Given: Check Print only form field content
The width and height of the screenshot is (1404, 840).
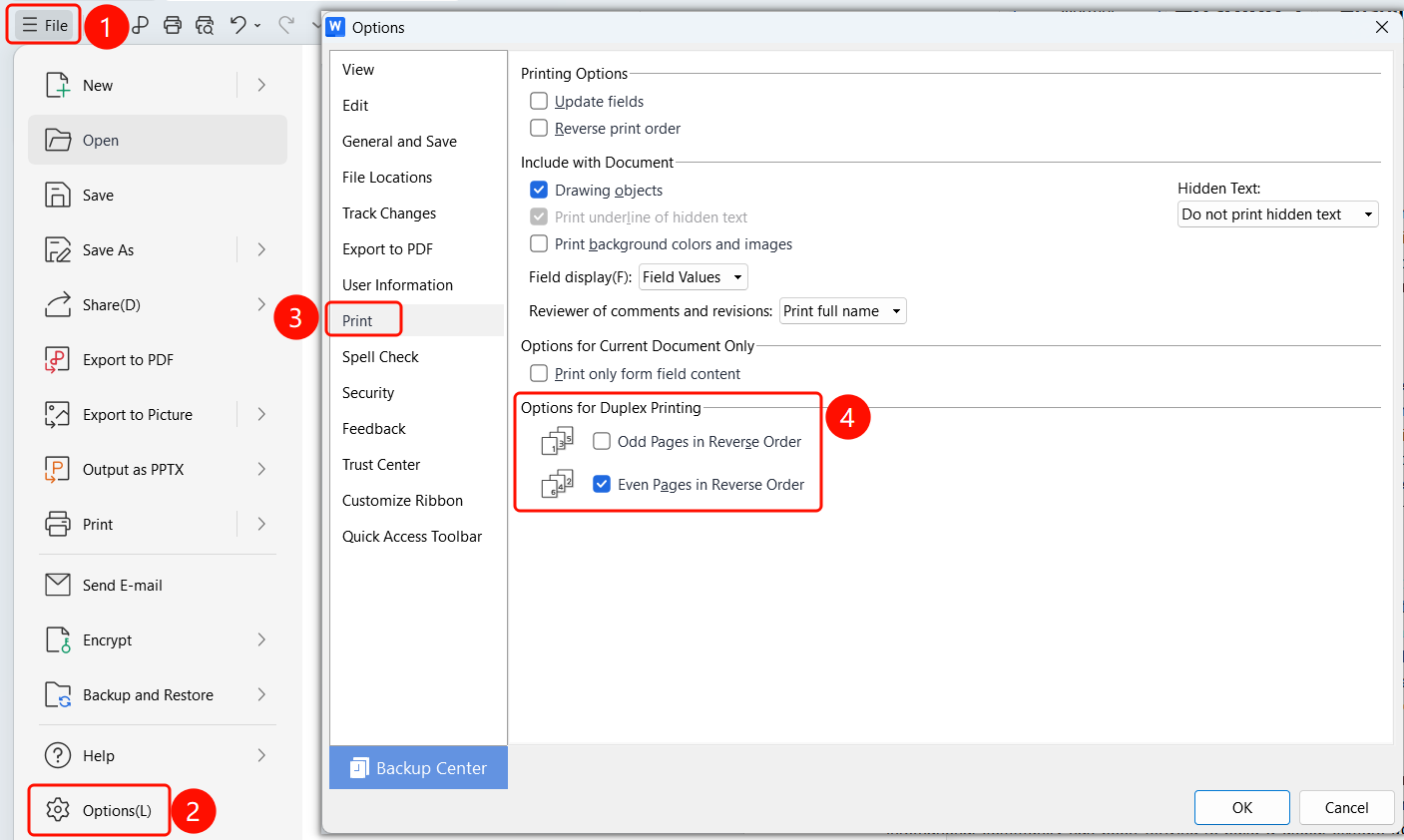Looking at the screenshot, I should [x=539, y=373].
